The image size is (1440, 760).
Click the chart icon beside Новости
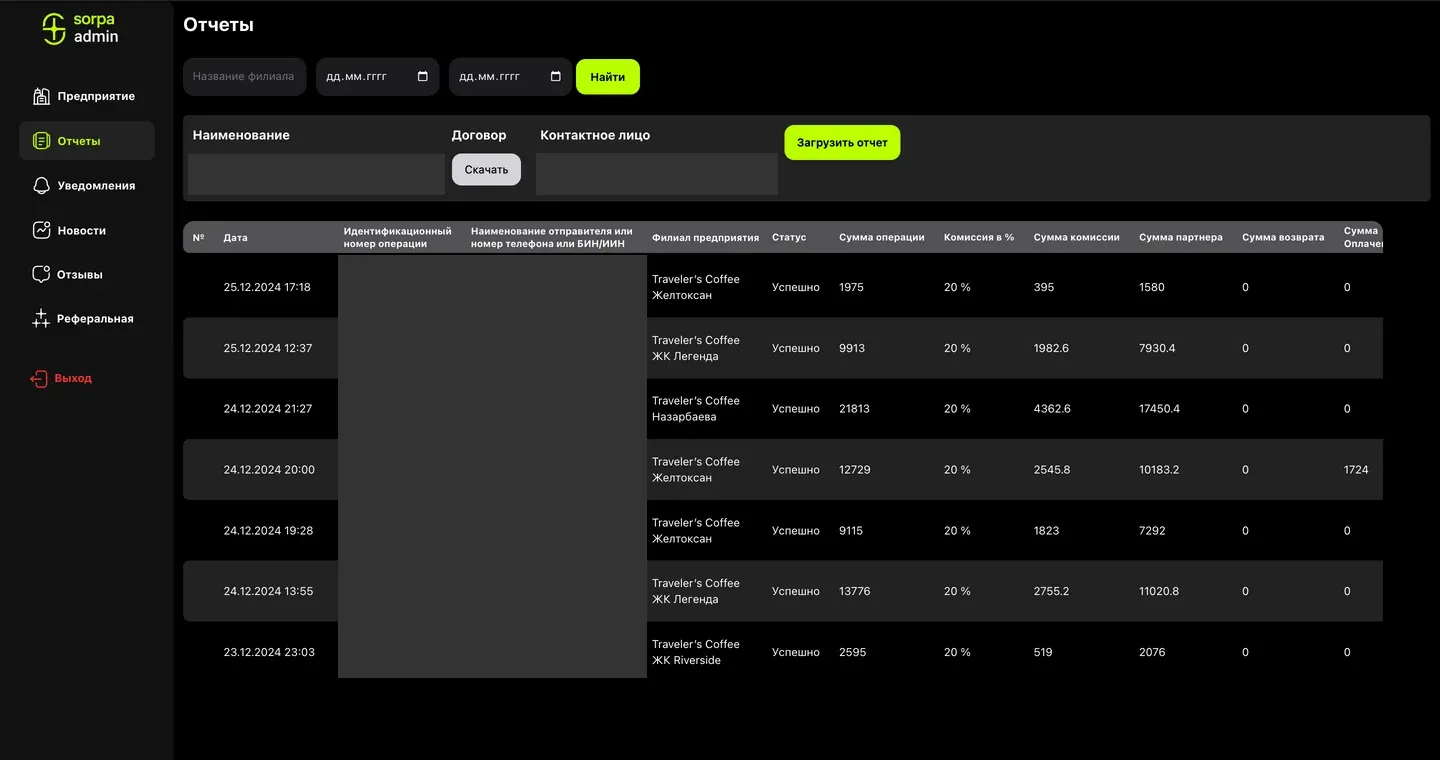(x=41, y=230)
